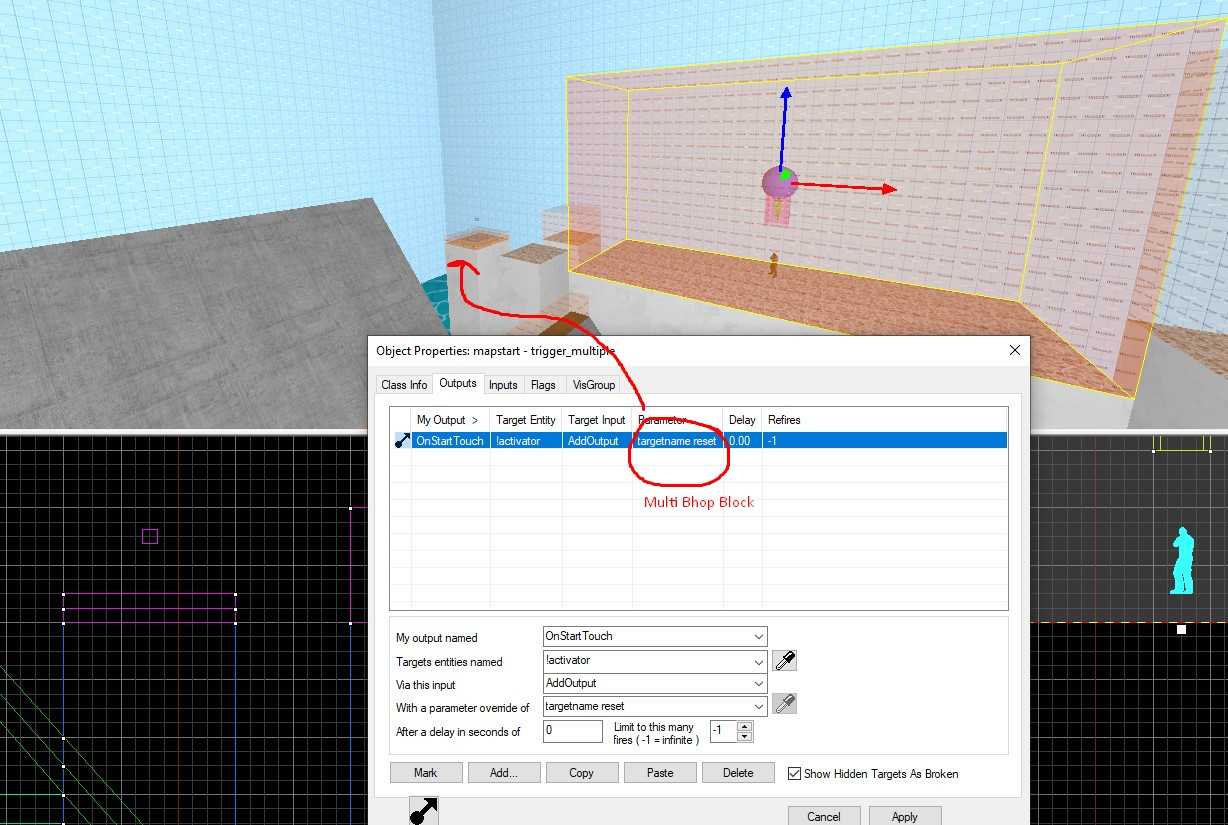Click the cyan player figure in 2D view
The width and height of the screenshot is (1228, 825).
tap(1182, 561)
